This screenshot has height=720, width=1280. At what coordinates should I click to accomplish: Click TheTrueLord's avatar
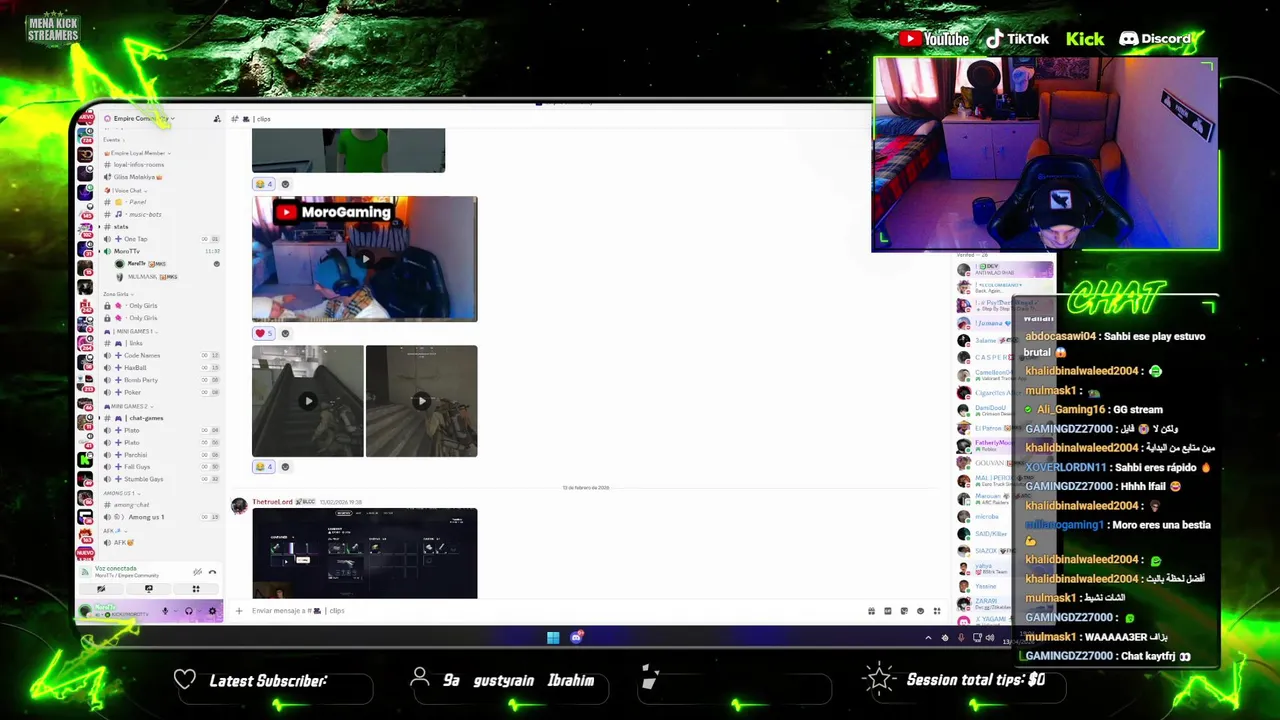pyautogui.click(x=239, y=507)
